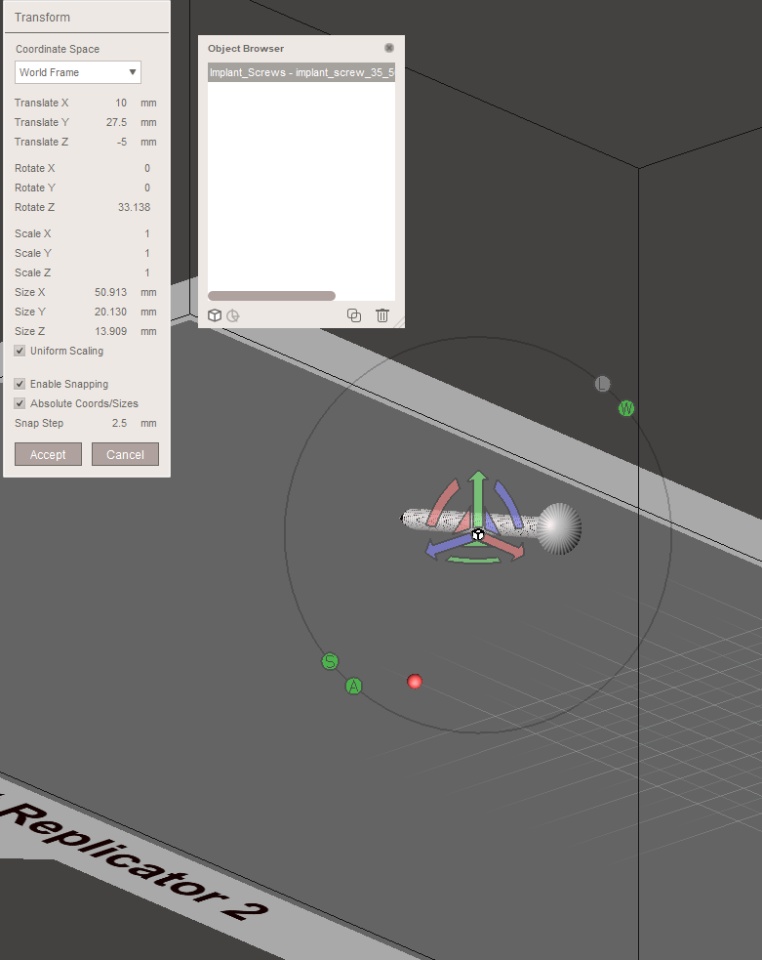The image size is (762, 960).
Task: Open the Coordinate Space dropdown
Action: point(78,72)
